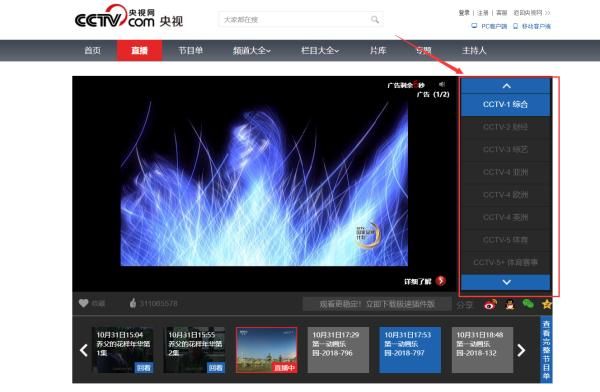Select channel CCTV-1 综合

click(x=506, y=105)
